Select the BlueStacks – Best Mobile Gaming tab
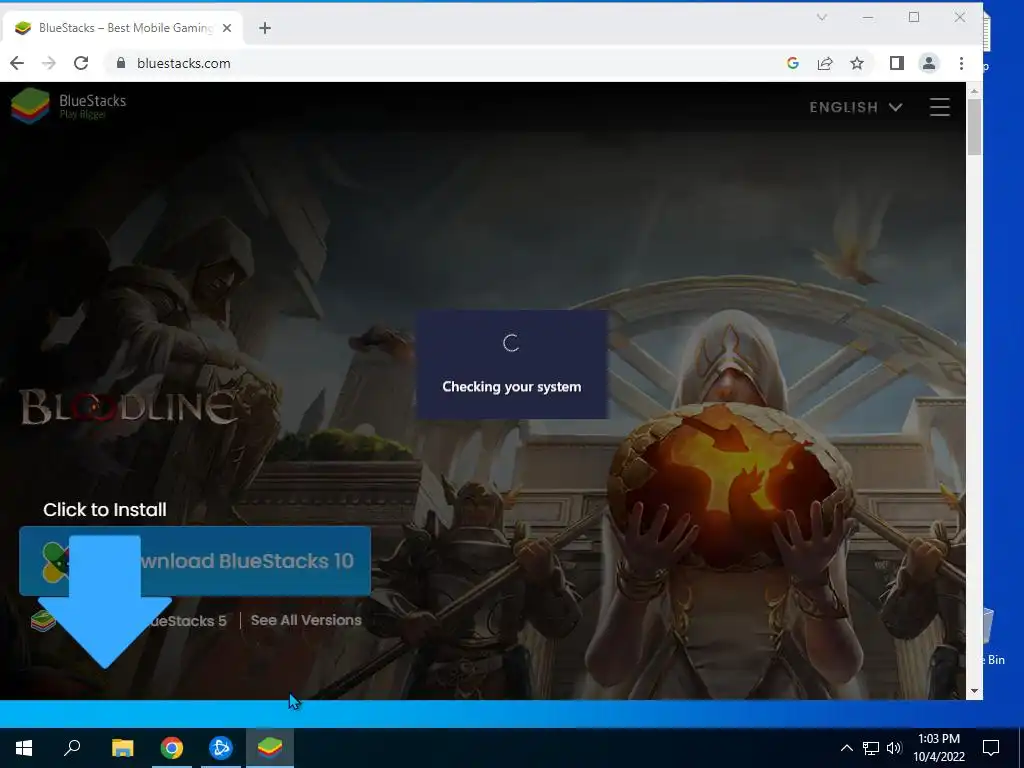 [123, 28]
